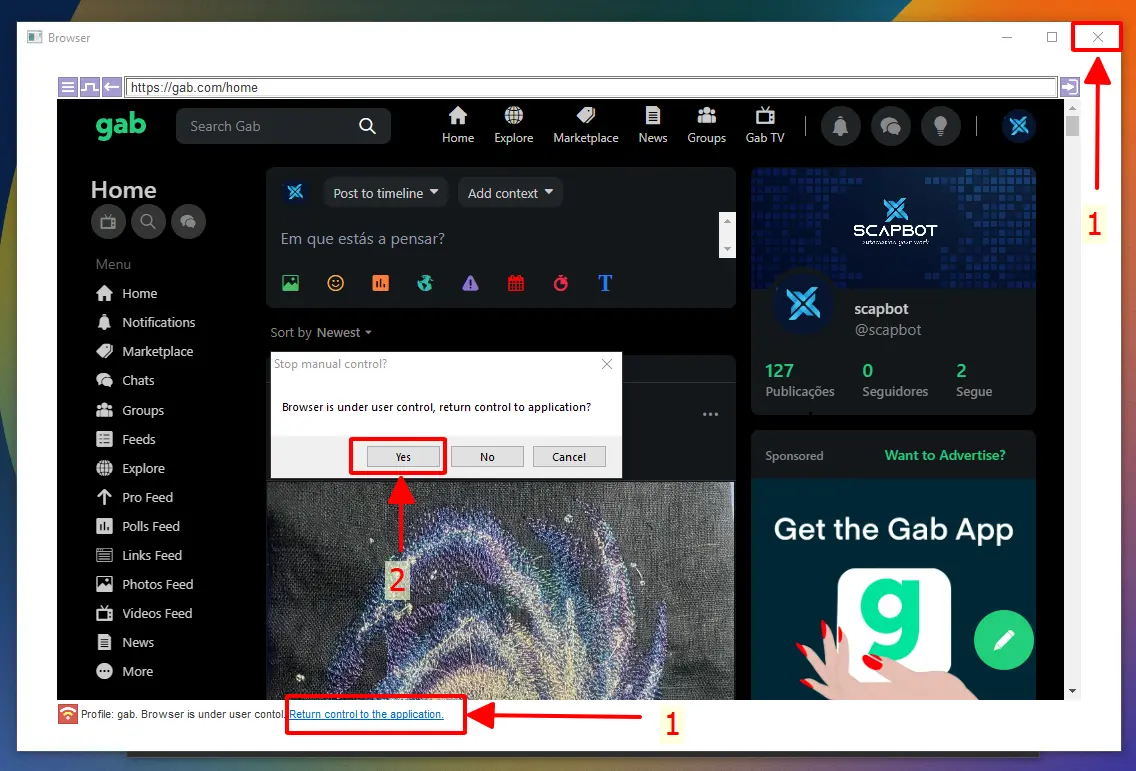Screen dimensions: 1136x771
Task: Click the green compose pencil floating button
Action: tap(1003, 641)
